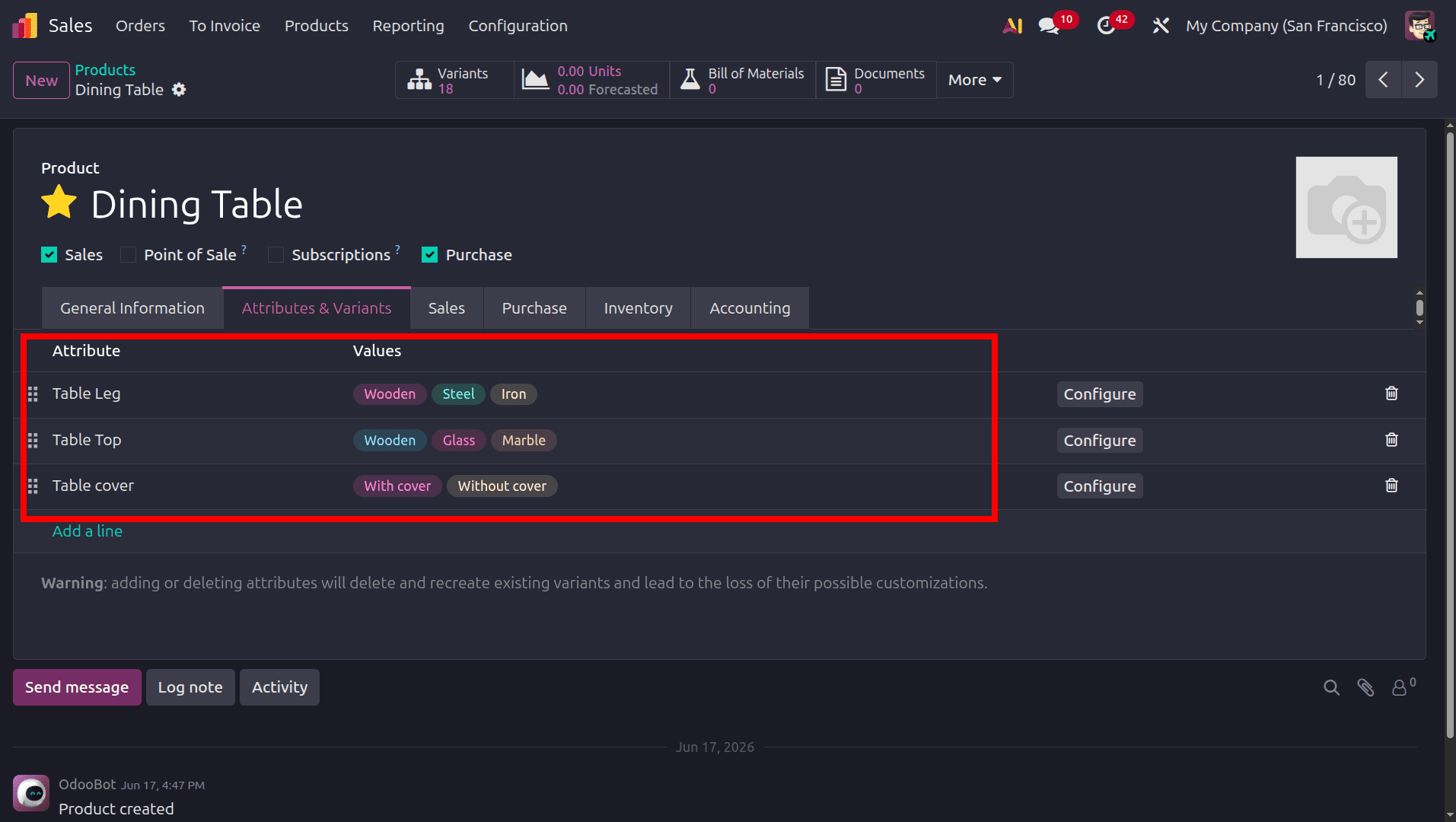1456x822 pixels.
Task: Edit the Dining Table product name field
Action: [x=197, y=204]
